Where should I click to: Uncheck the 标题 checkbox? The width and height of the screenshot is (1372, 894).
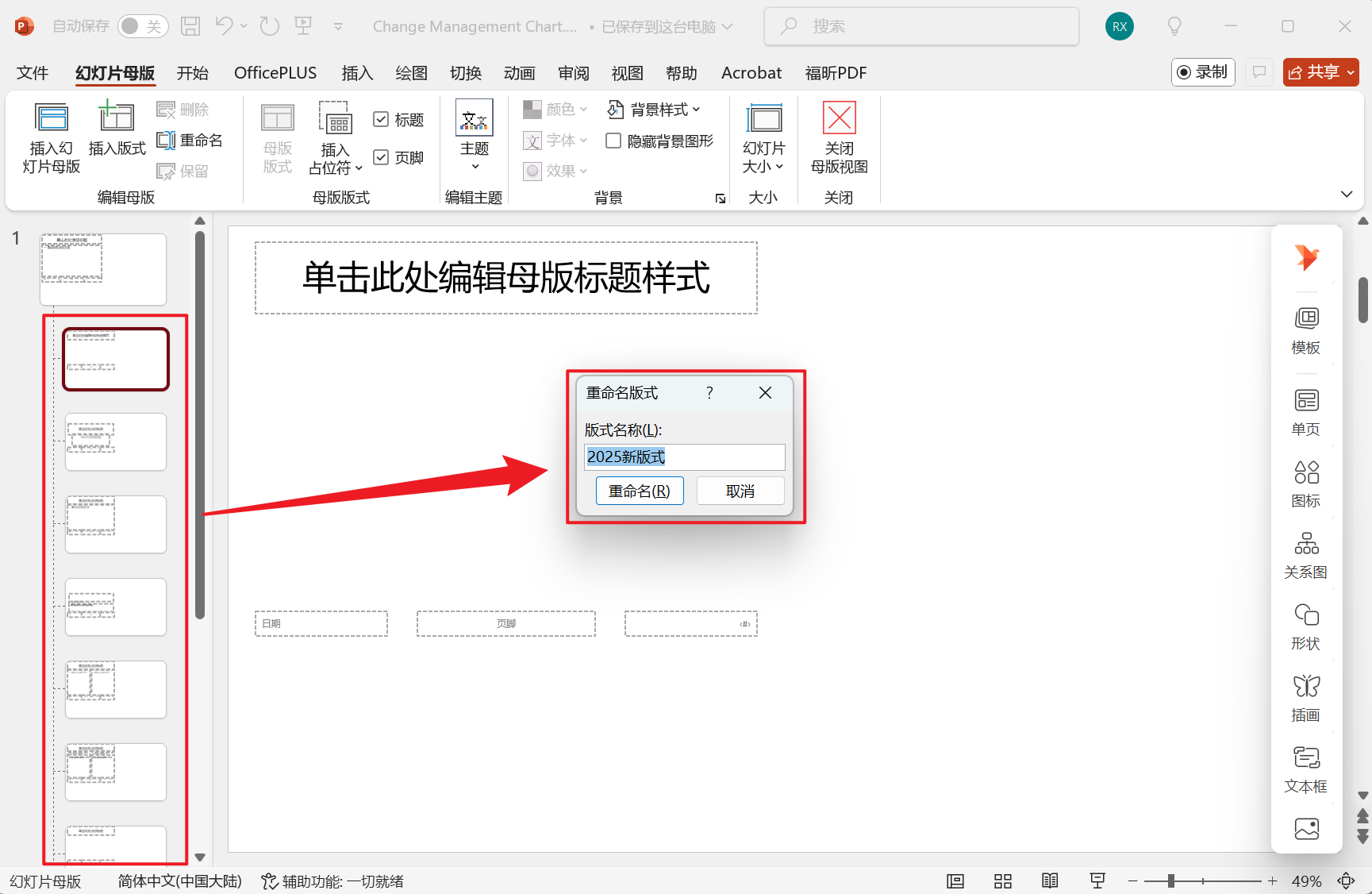coord(382,118)
